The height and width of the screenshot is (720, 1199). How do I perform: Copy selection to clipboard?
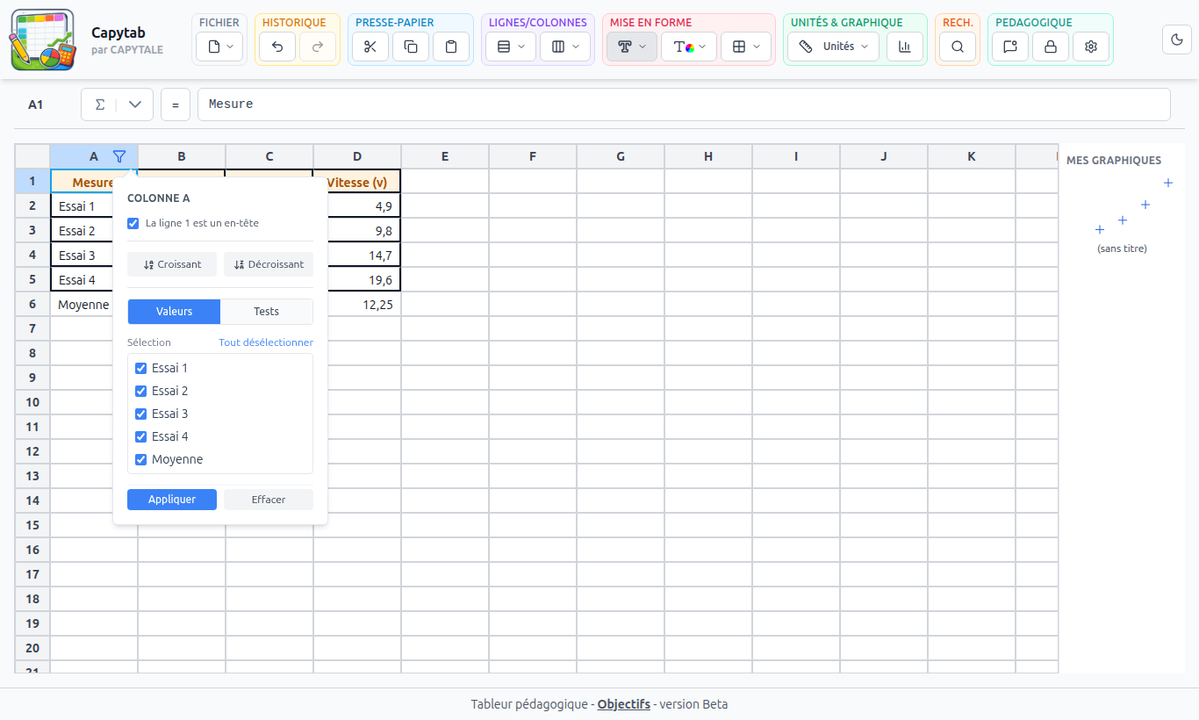[411, 47]
